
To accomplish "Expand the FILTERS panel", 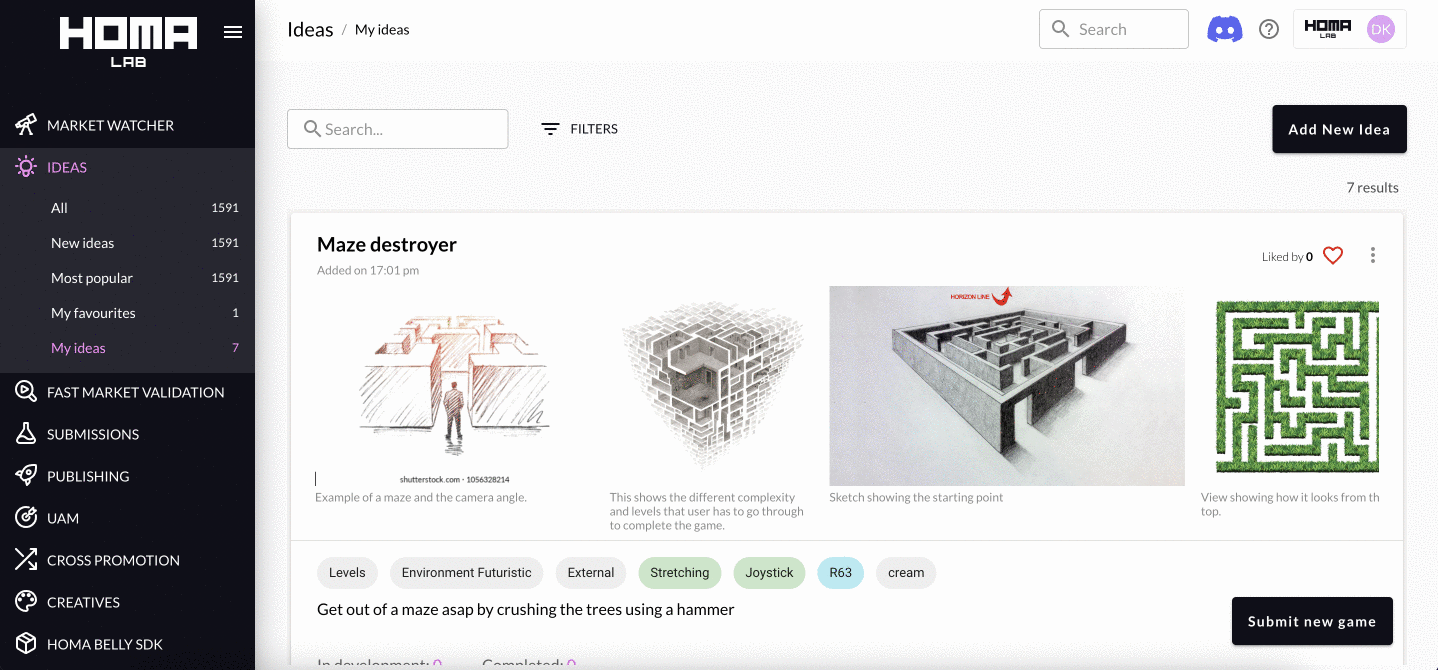I will click(580, 129).
